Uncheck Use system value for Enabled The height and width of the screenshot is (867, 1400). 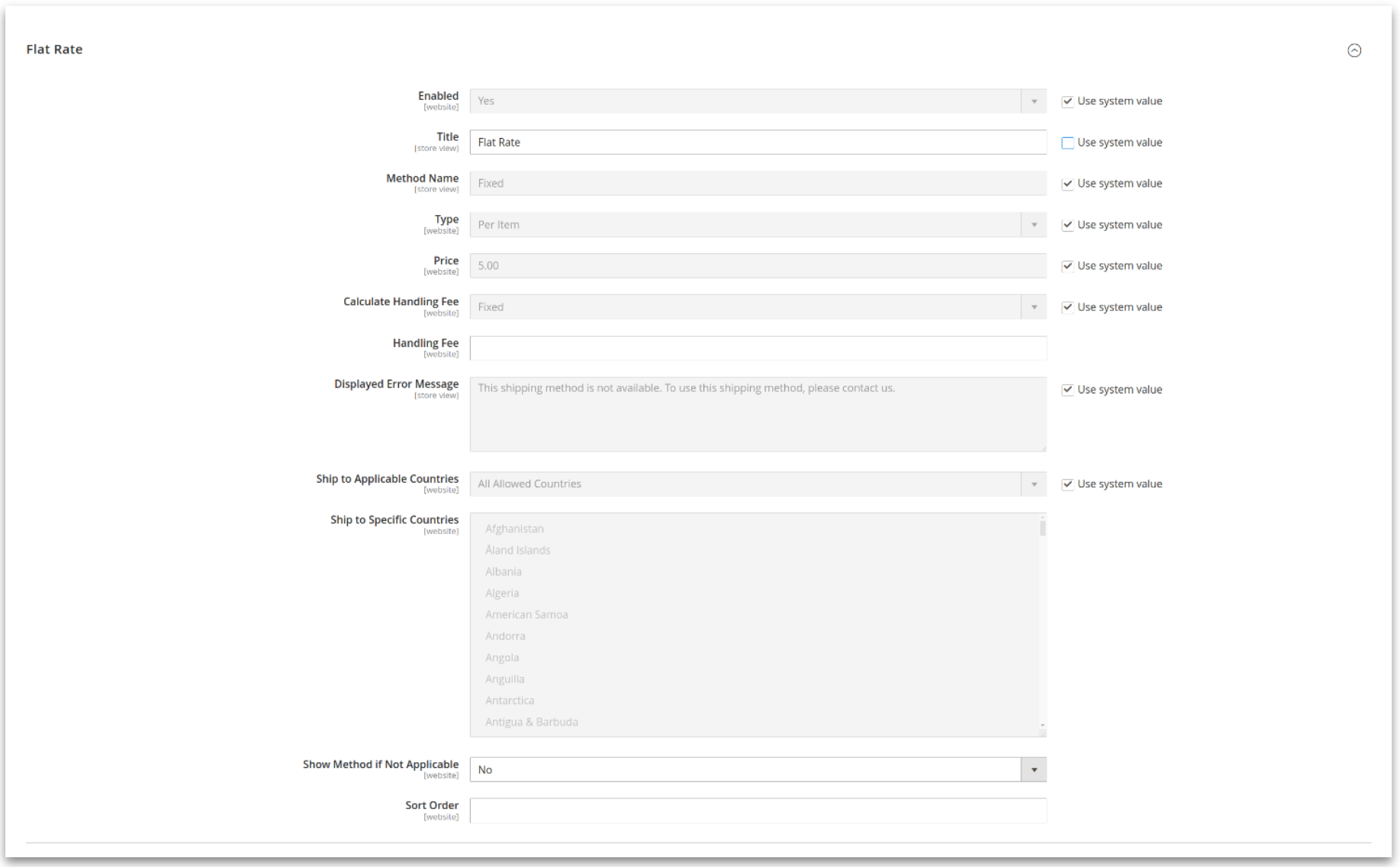[1067, 101]
